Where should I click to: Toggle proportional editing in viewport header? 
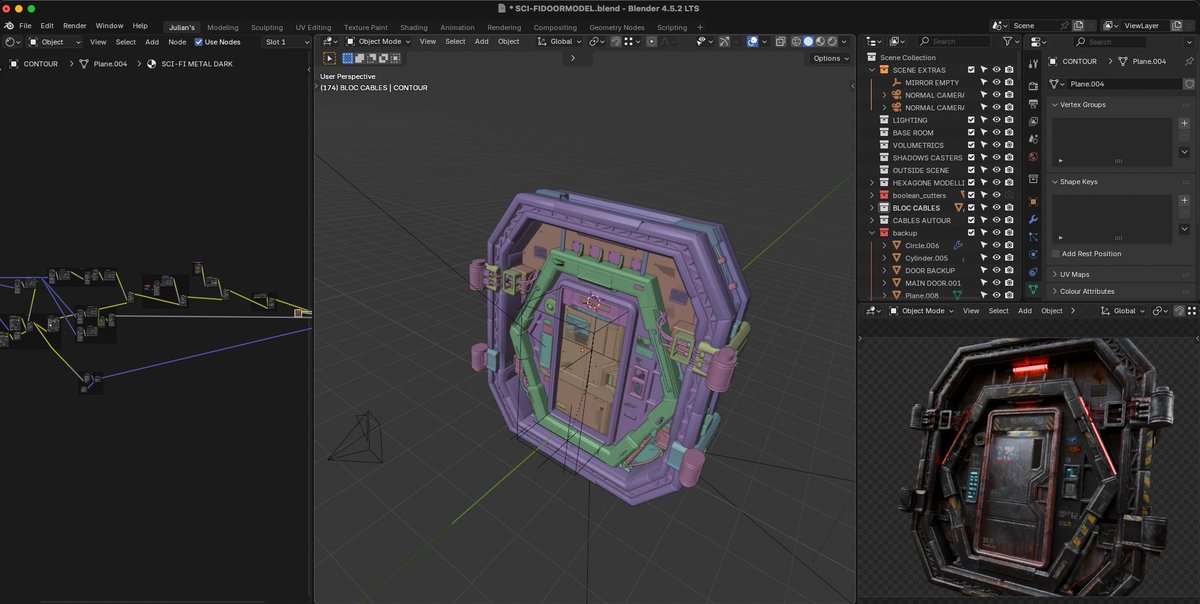tap(652, 42)
